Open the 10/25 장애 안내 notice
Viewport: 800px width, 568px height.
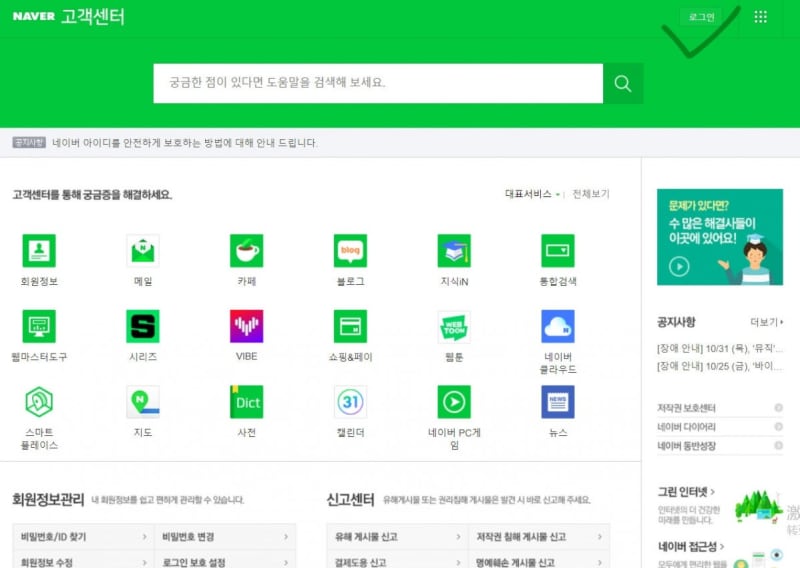719,366
